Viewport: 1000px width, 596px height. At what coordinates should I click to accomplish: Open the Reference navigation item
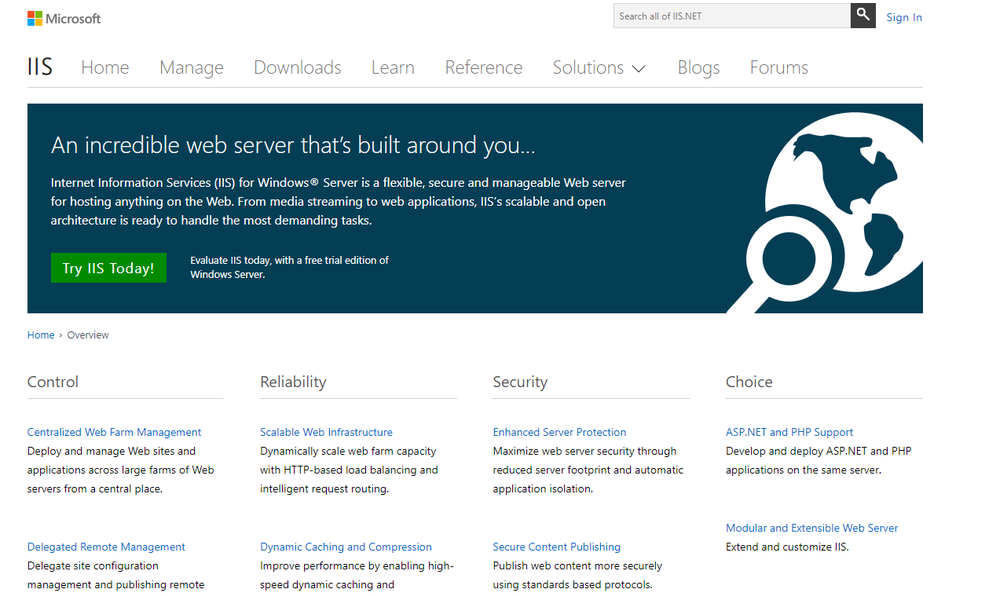point(483,68)
